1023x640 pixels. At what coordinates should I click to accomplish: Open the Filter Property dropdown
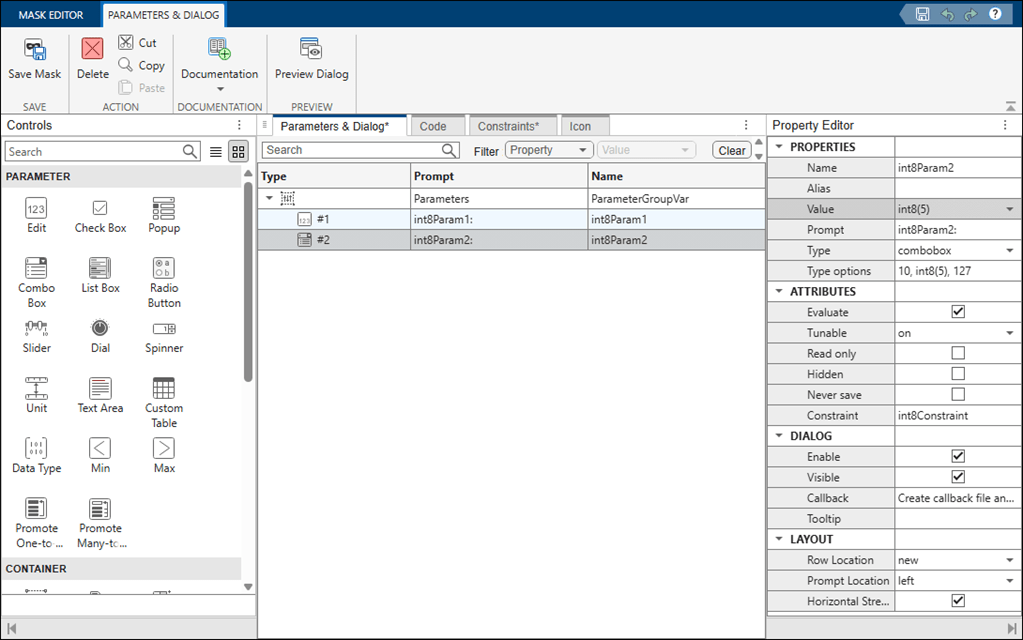[549, 150]
